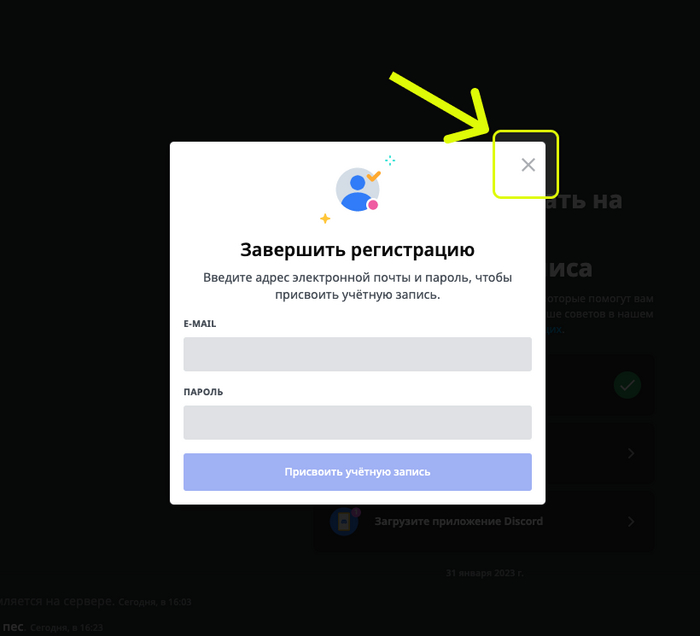Click the teal sparkle above the avatar
This screenshot has width=700, height=636.
[390, 160]
